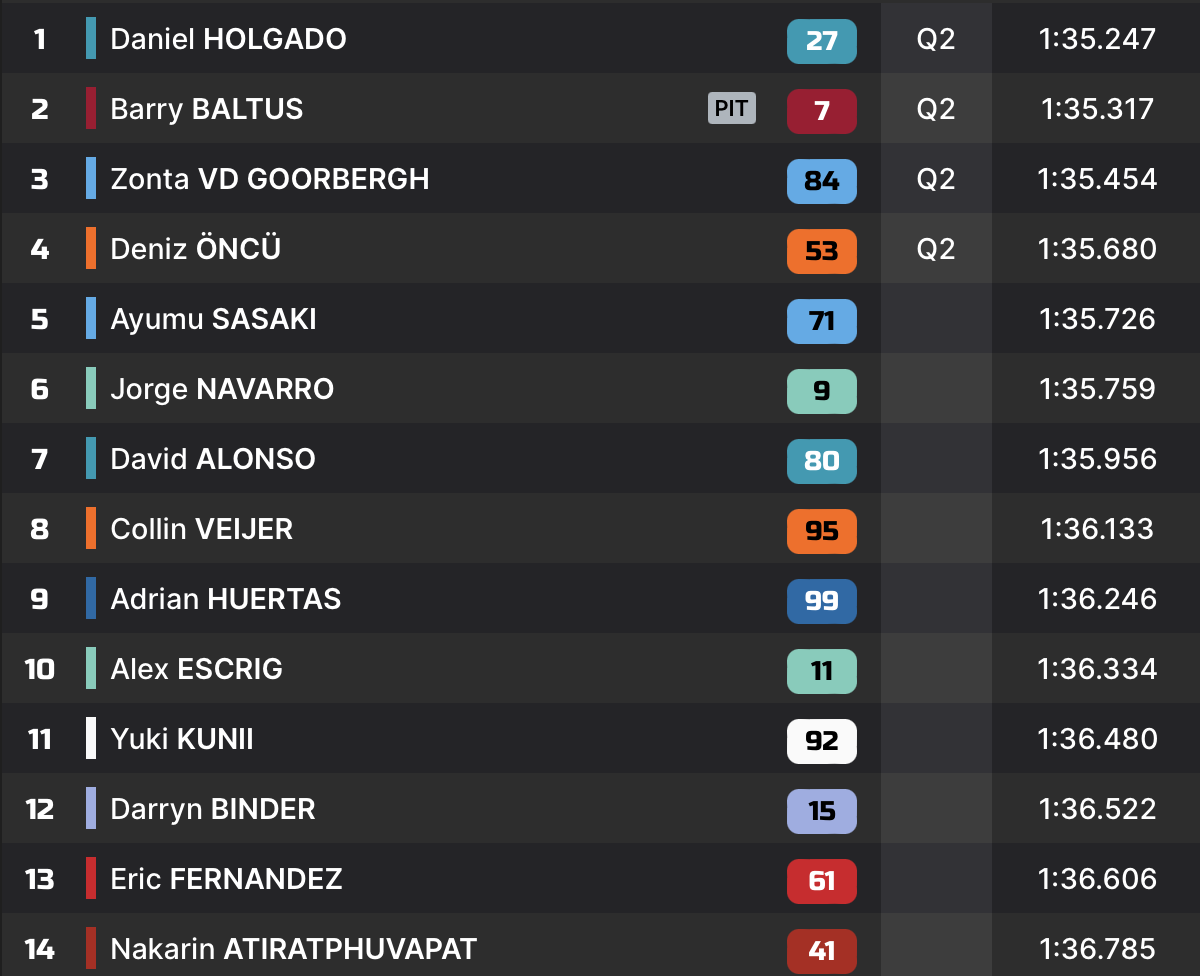Click Ayumu SASAKI's light blue team stripe
This screenshot has height=976, width=1200.
pos(91,319)
